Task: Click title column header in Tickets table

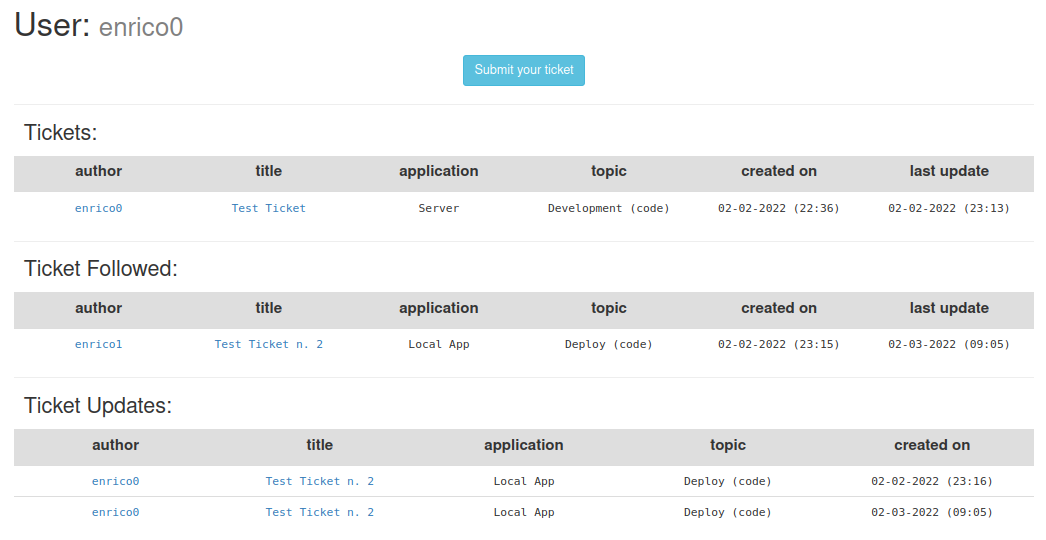Action: pos(268,171)
